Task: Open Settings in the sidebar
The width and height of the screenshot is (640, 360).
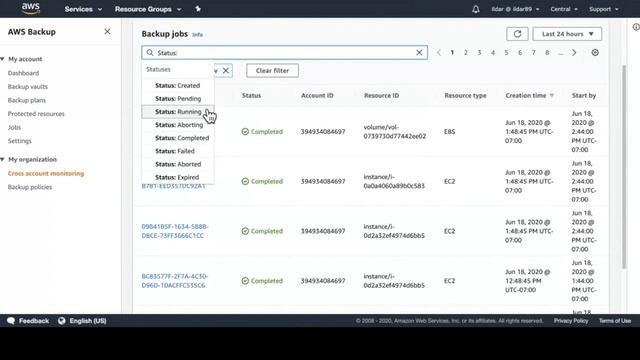Action: pyautogui.click(x=20, y=141)
